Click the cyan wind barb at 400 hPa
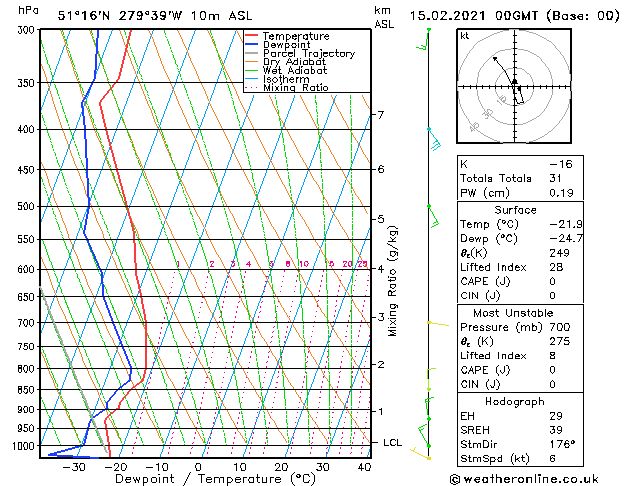This screenshot has height=486, width=629. [434, 139]
